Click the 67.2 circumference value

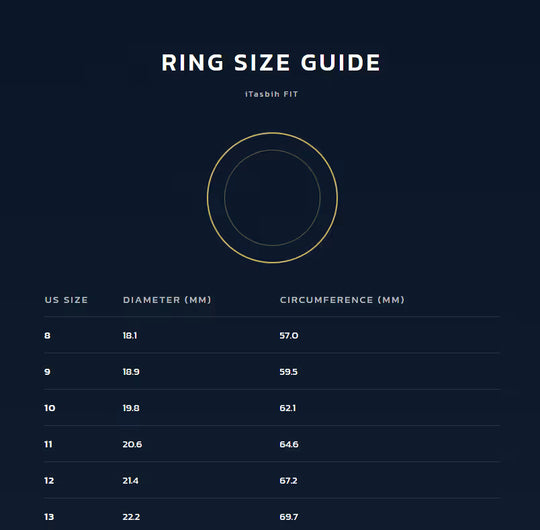(x=288, y=480)
